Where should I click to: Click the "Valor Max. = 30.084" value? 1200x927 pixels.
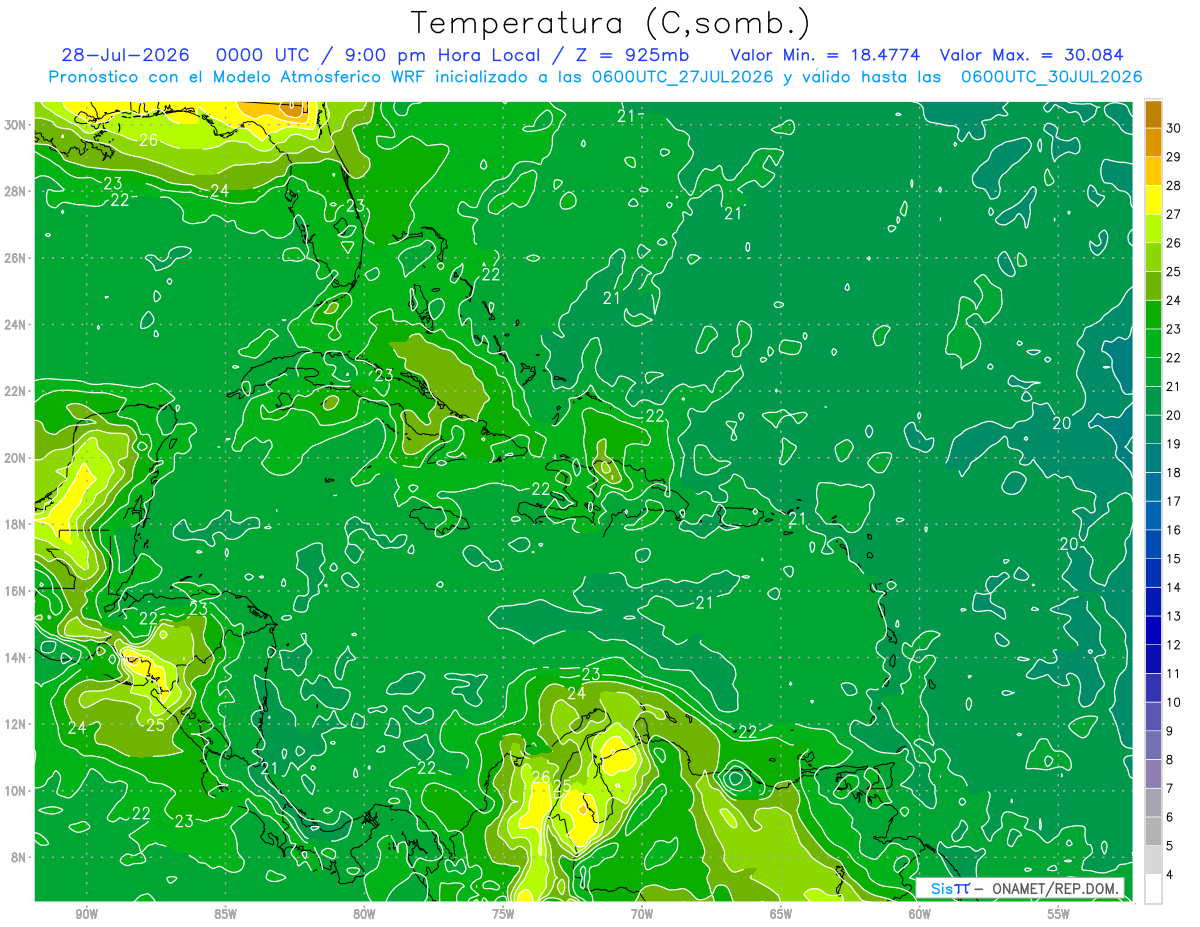pos(1031,55)
